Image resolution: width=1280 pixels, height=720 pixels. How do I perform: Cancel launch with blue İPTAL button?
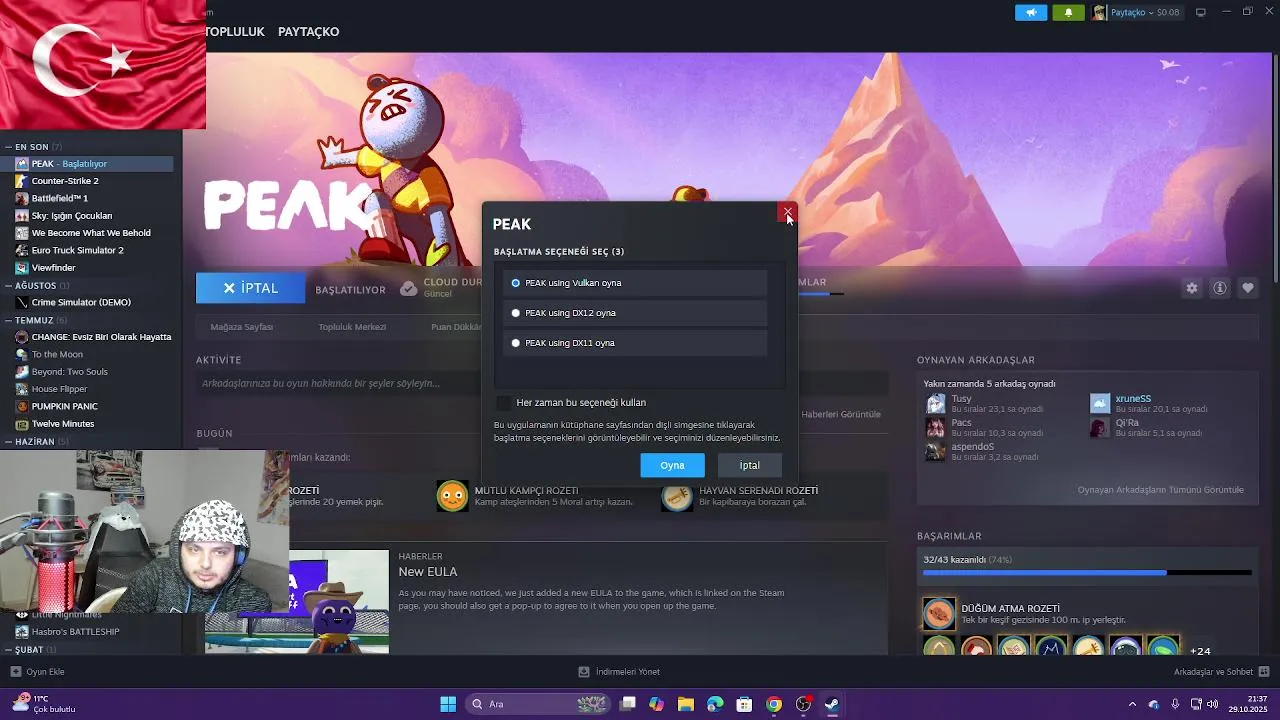250,288
